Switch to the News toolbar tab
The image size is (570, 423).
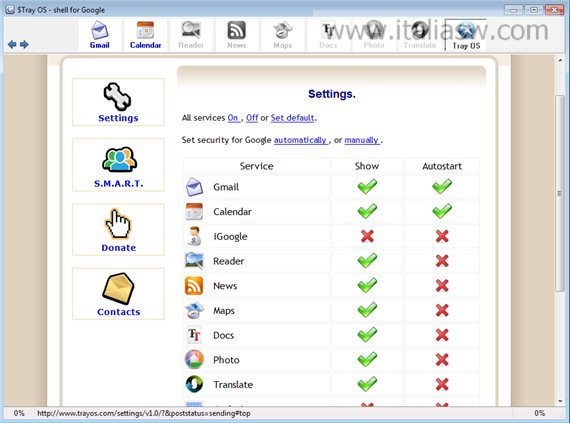pyautogui.click(x=237, y=35)
